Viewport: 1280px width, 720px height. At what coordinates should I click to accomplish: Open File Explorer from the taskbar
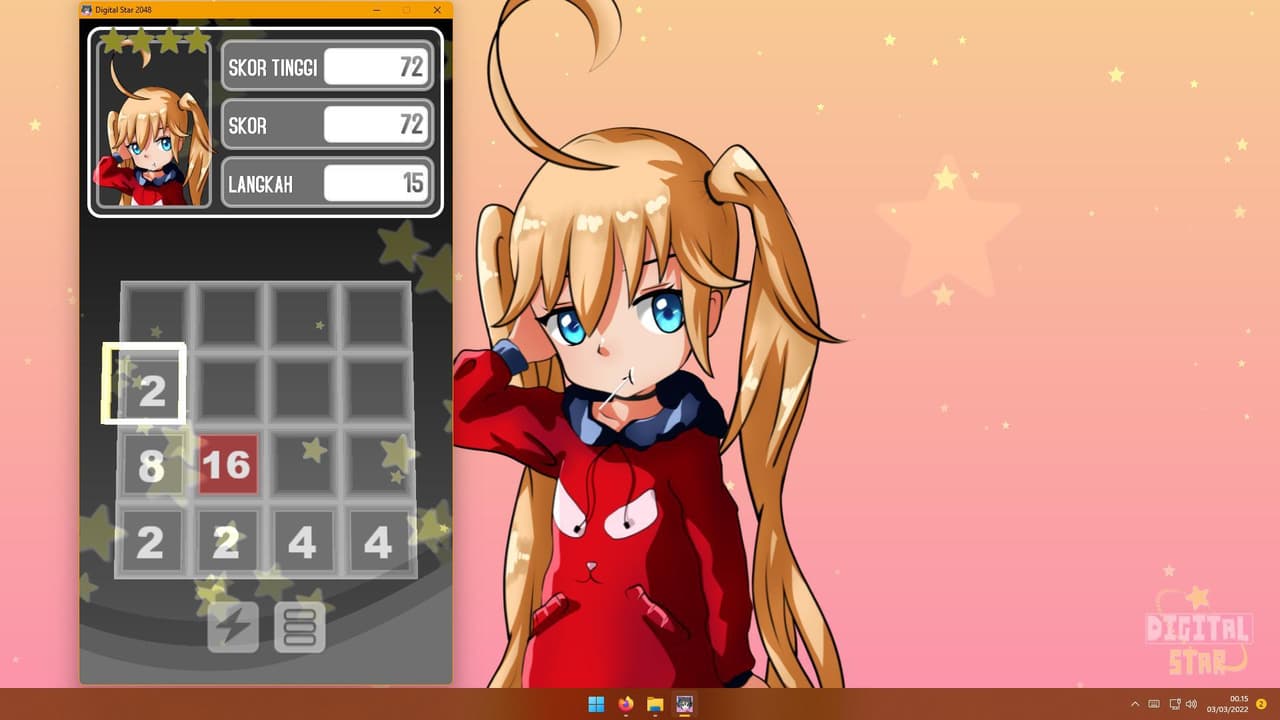point(655,704)
